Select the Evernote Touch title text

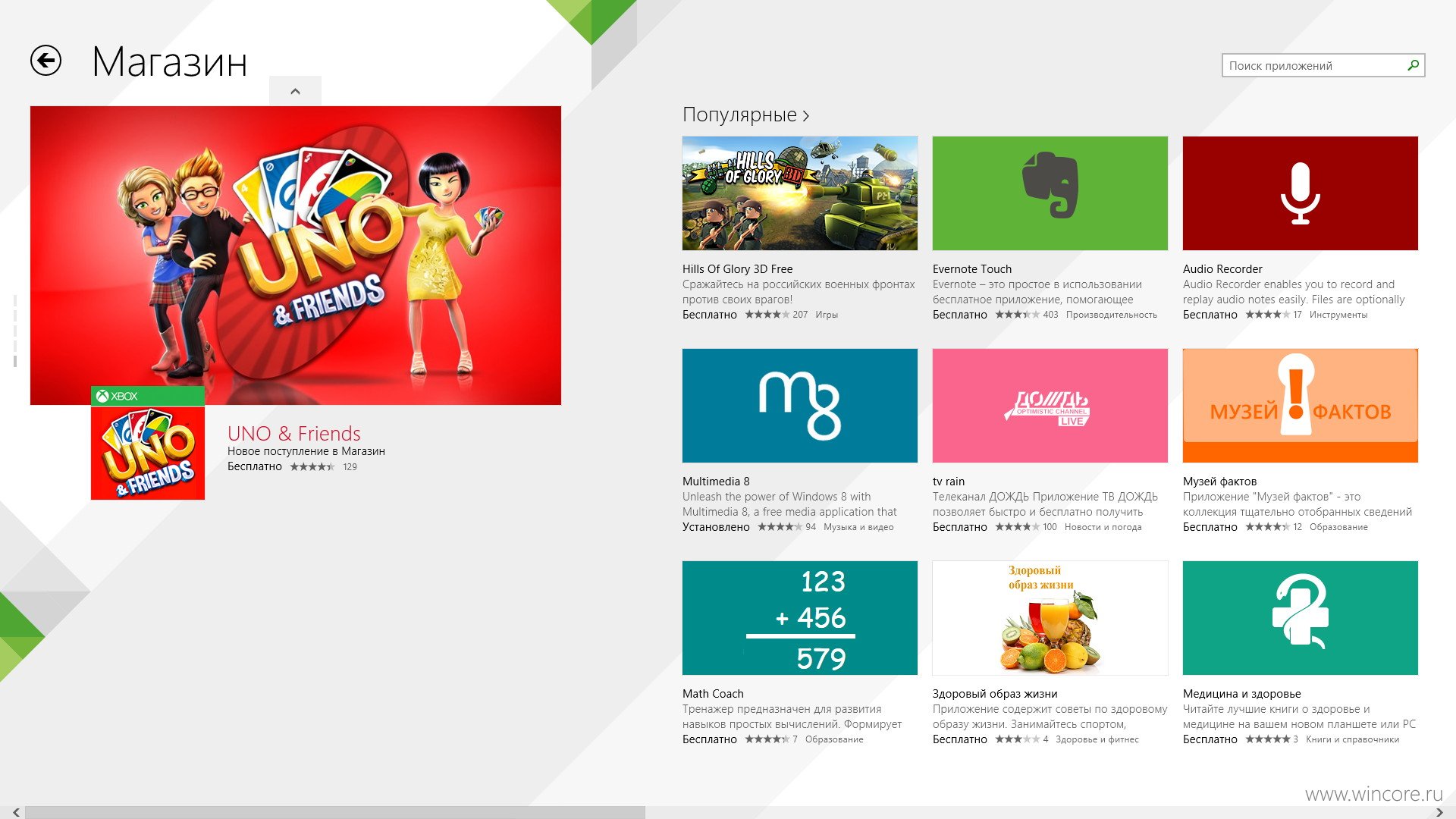pyautogui.click(x=972, y=268)
